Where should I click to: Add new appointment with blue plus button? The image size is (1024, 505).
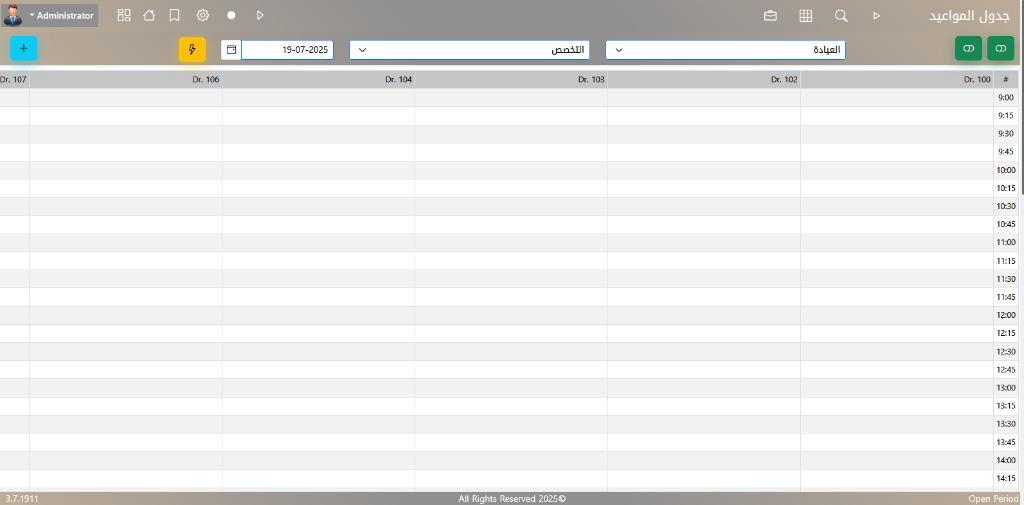(x=24, y=49)
